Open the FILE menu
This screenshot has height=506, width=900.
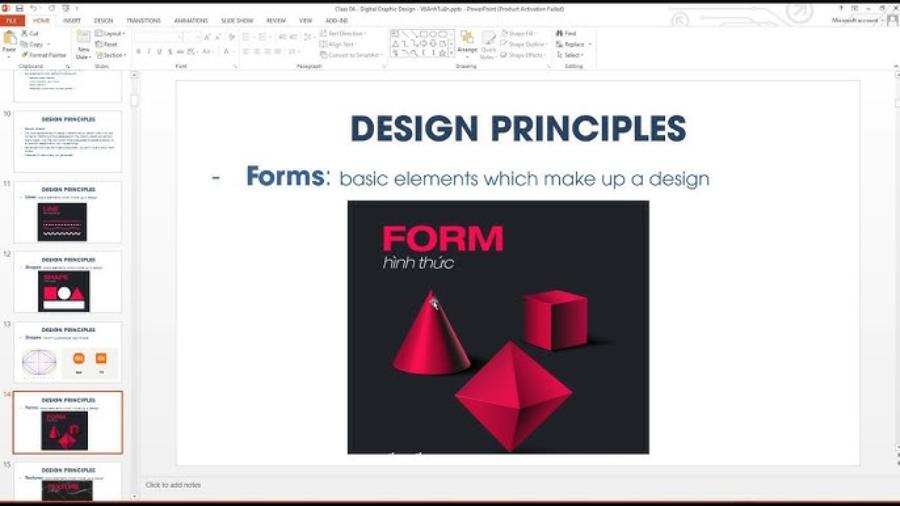(13, 20)
